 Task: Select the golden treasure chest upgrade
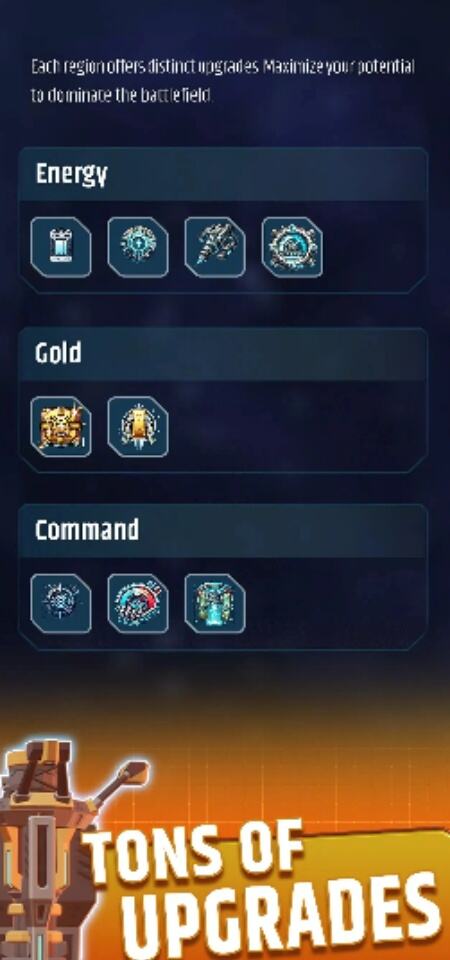(x=61, y=427)
